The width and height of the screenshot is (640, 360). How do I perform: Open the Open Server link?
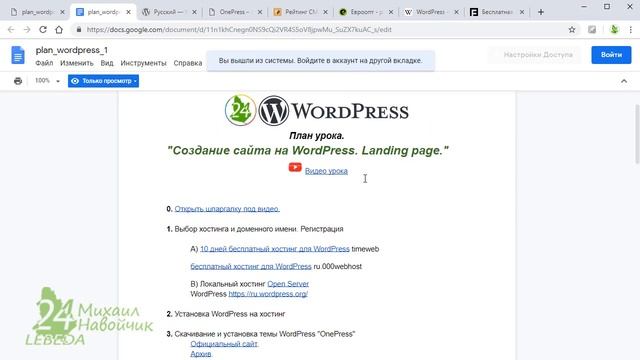point(288,284)
